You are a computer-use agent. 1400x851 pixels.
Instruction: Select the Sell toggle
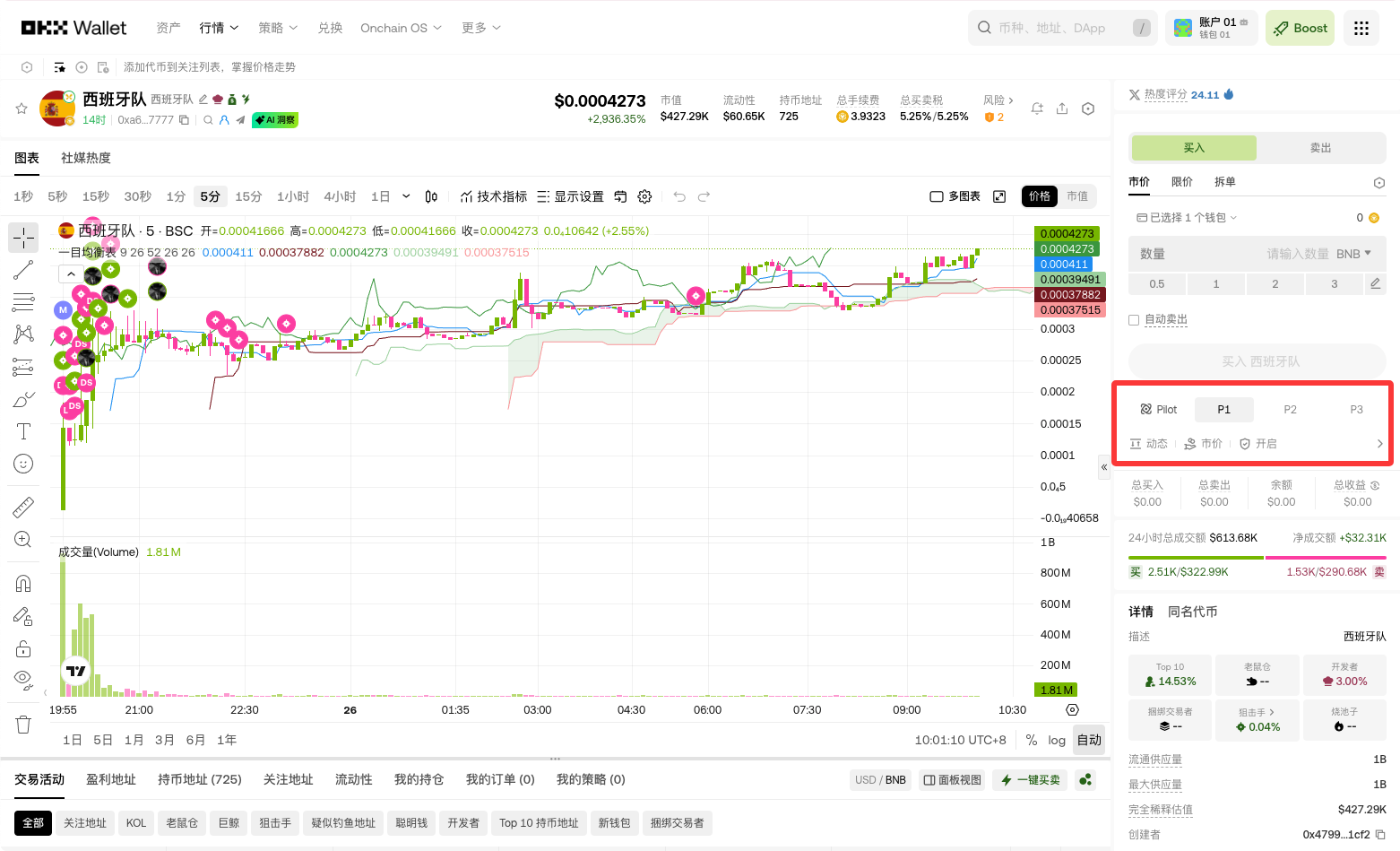pos(1320,148)
